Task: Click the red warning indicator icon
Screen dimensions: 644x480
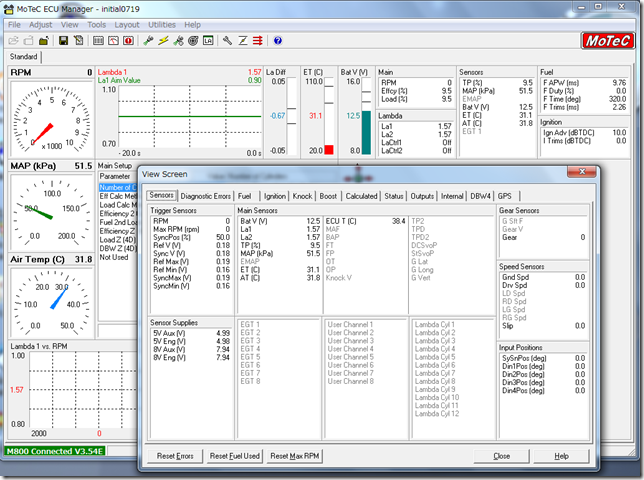Action: [129, 41]
